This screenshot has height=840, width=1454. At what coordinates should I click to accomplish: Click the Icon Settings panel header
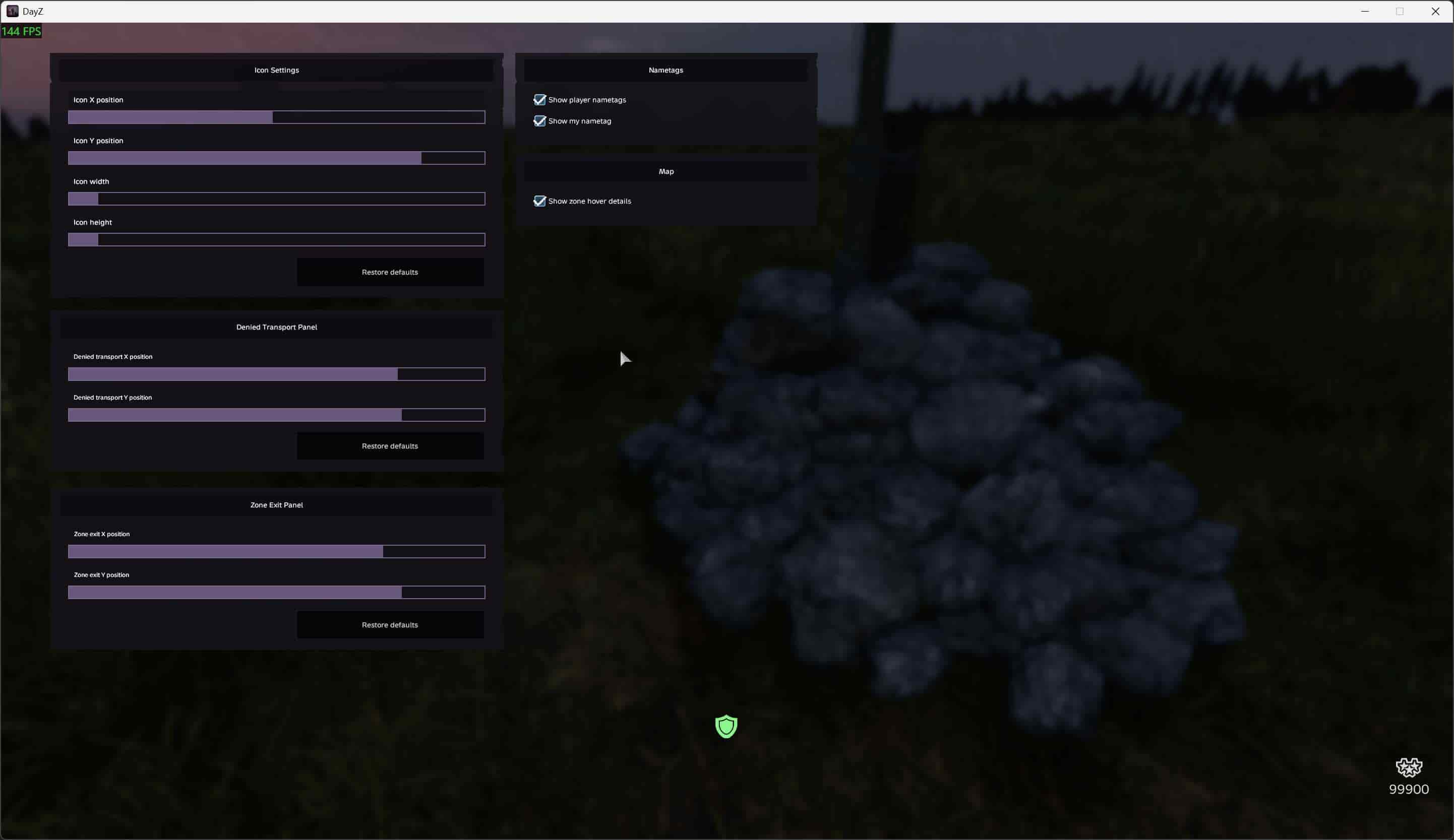point(276,71)
